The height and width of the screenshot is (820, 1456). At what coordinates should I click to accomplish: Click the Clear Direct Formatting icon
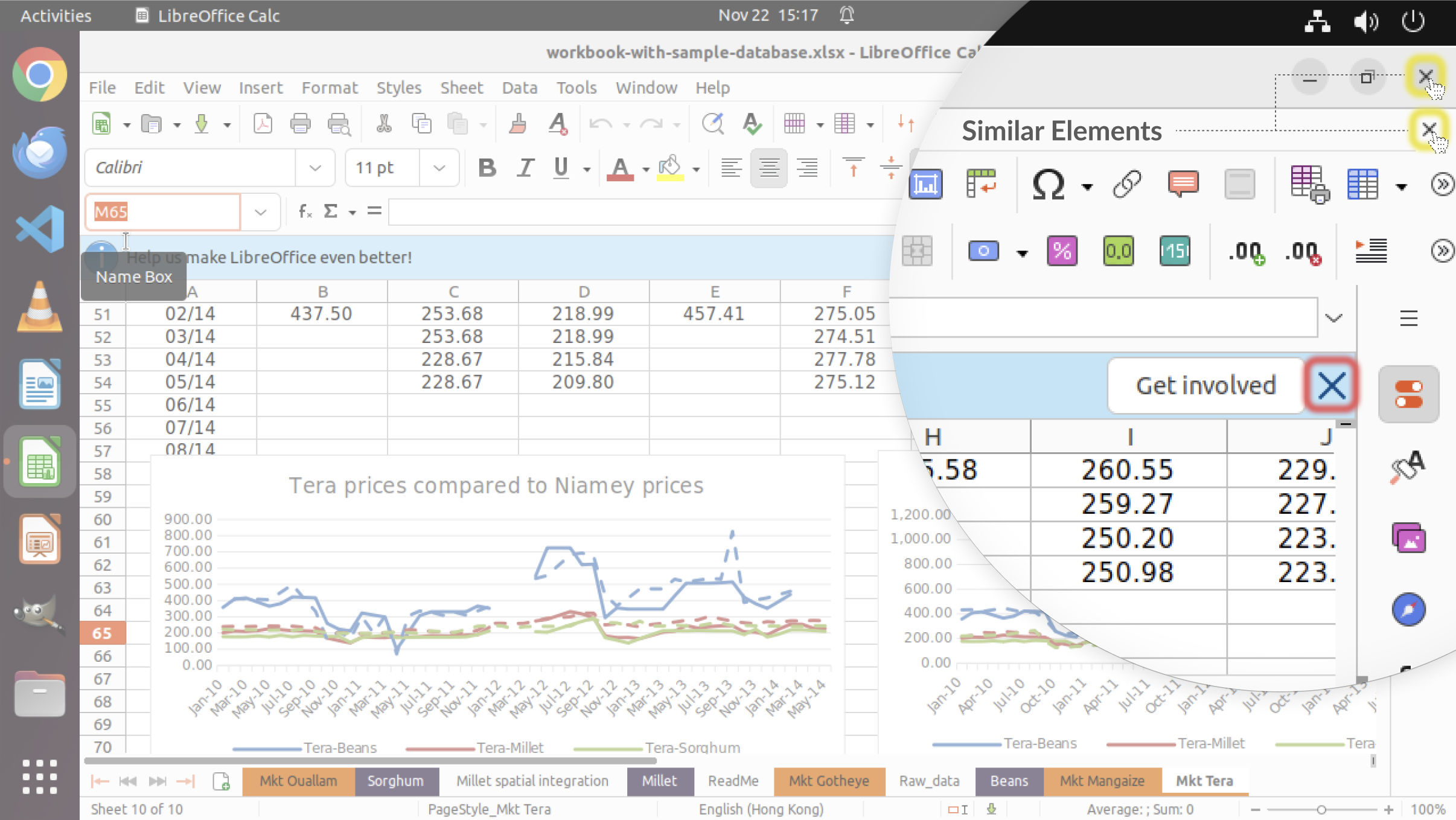(x=558, y=124)
